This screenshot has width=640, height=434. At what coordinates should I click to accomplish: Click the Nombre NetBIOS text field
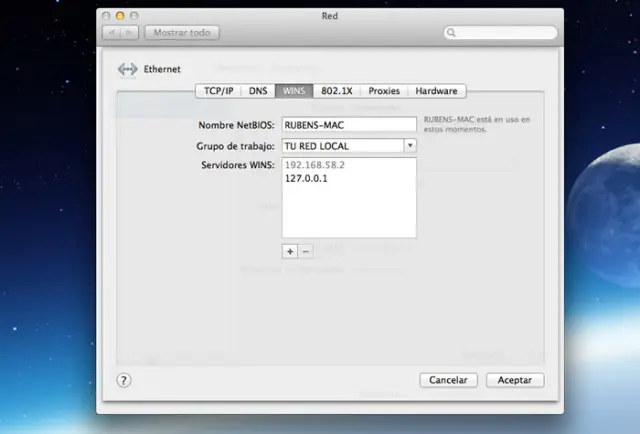coord(348,125)
